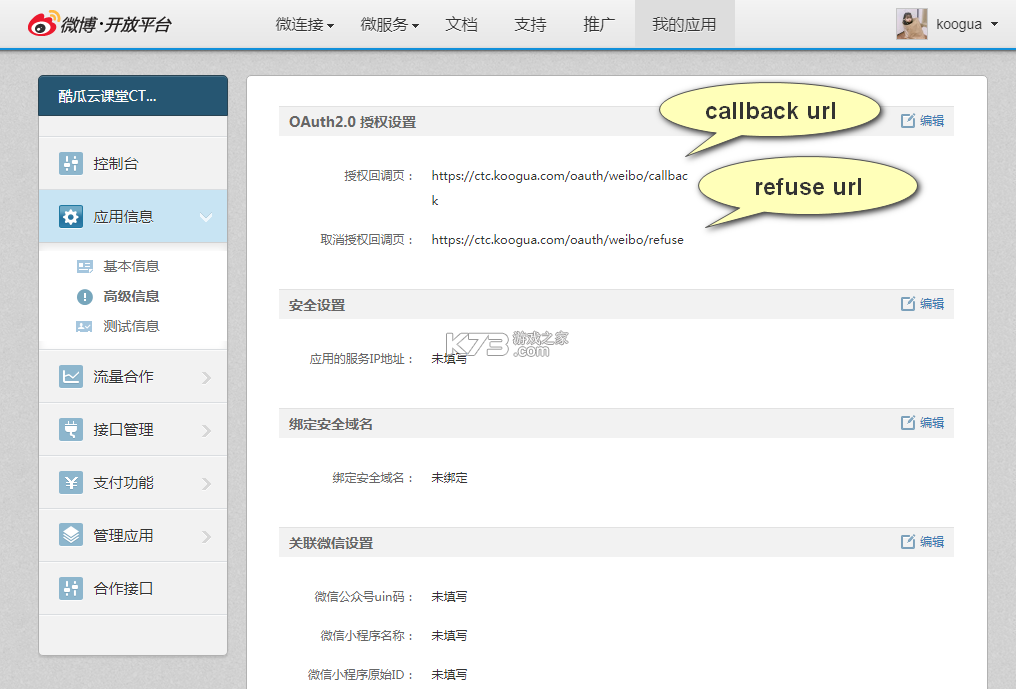Select the 我的应用 tab
Viewport: 1016px width, 689px height.
684,24
